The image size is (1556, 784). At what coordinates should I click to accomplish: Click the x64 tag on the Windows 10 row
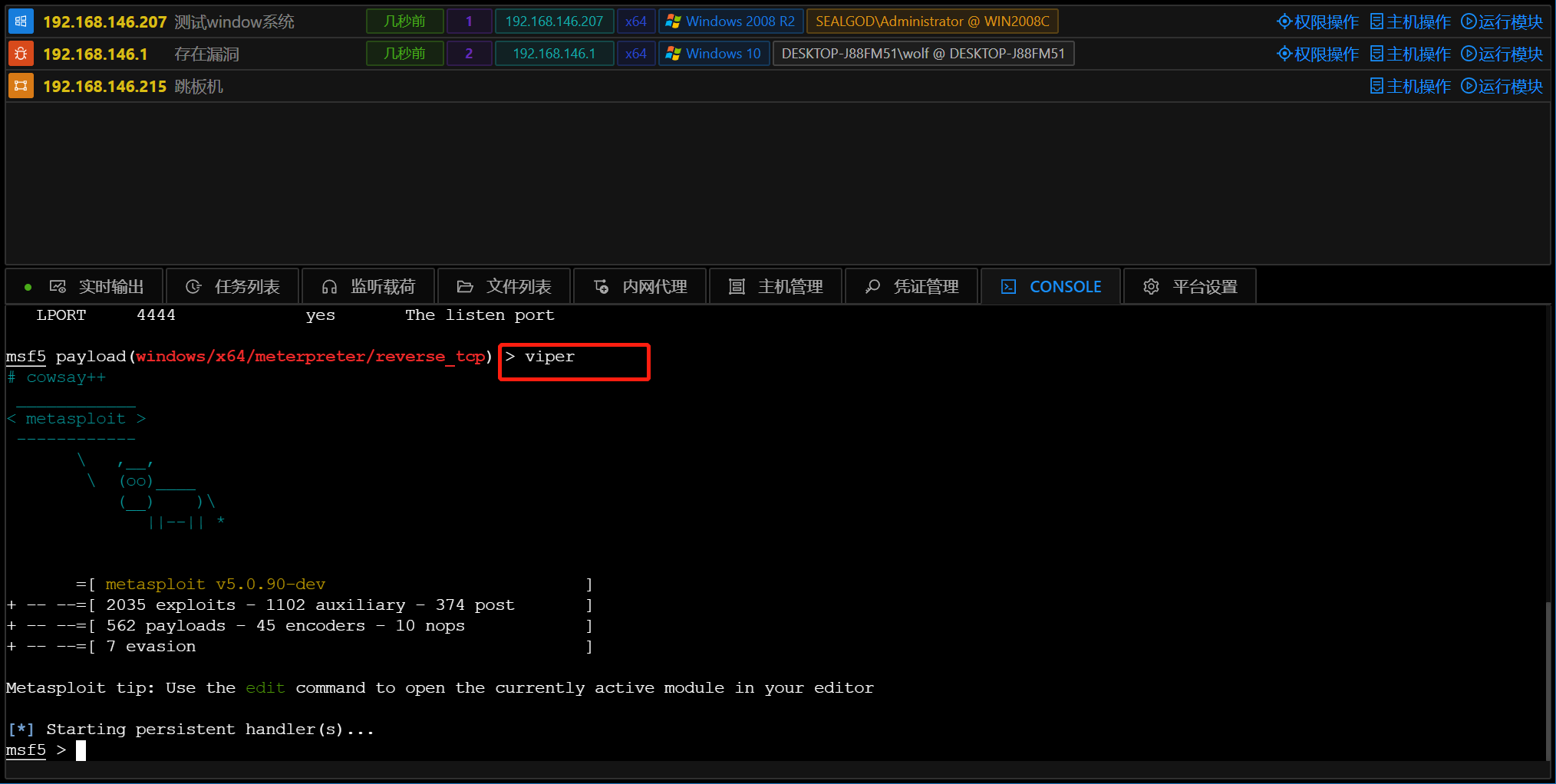[x=636, y=54]
